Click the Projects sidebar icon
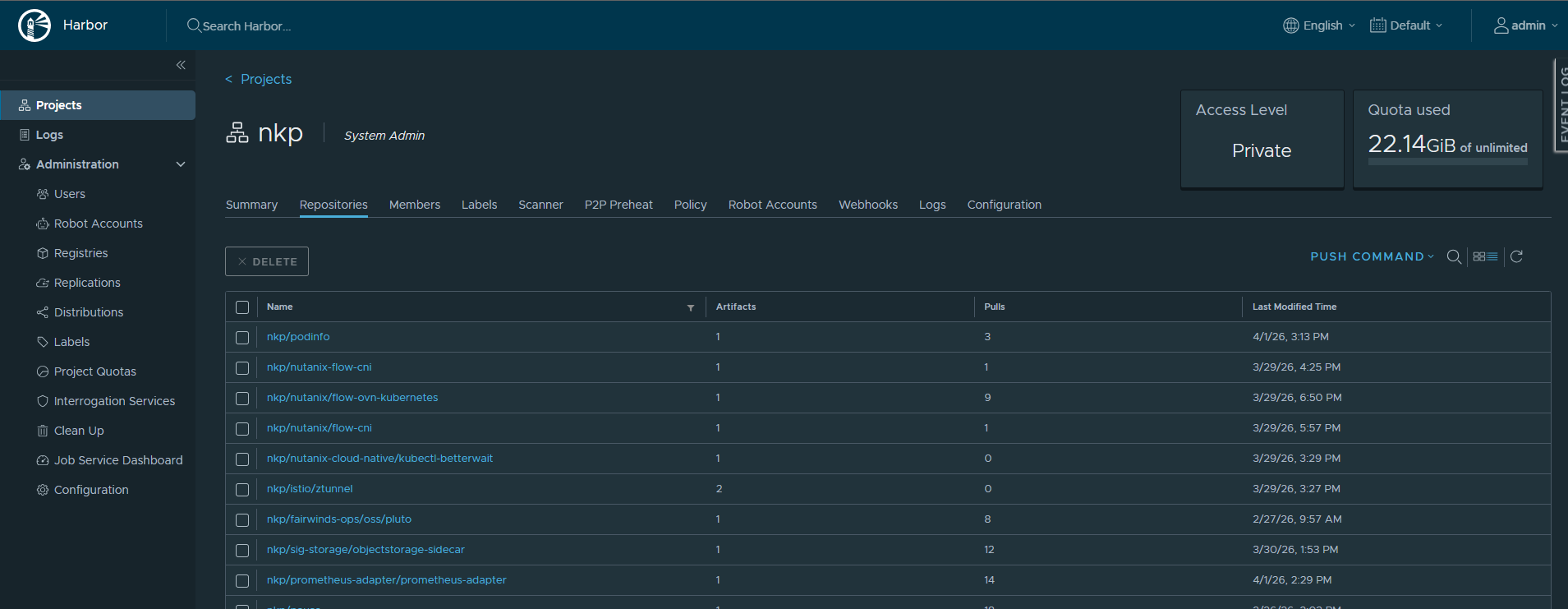 coord(25,105)
